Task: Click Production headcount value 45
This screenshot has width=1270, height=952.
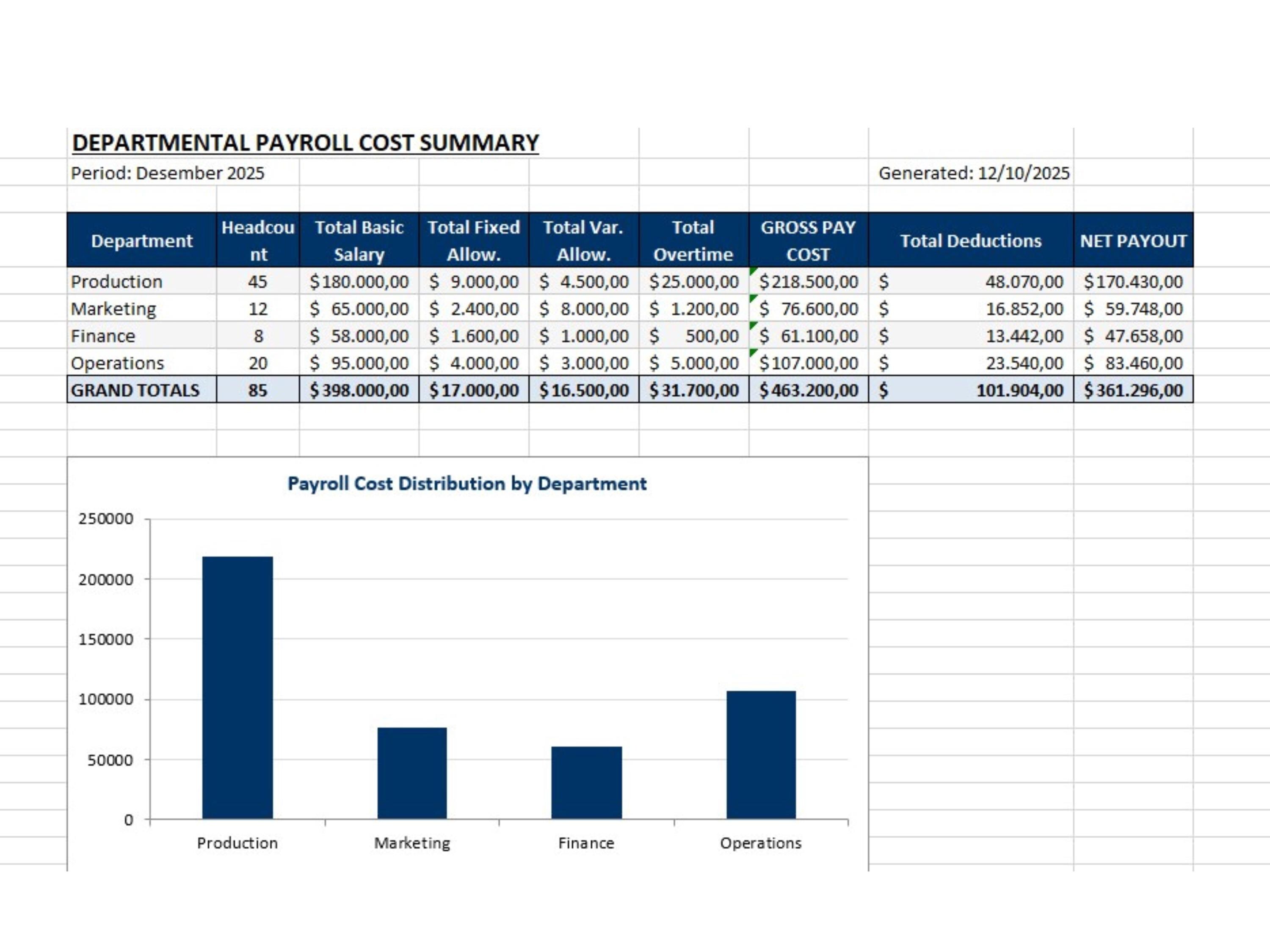Action: point(258,282)
